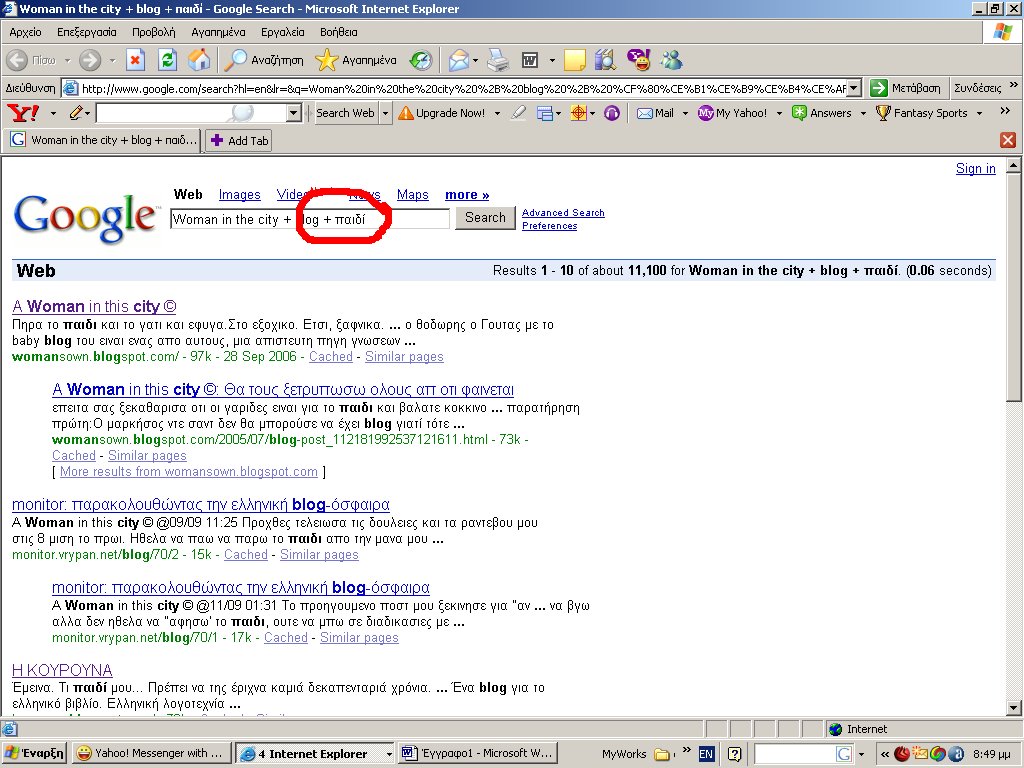The width and height of the screenshot is (1024, 768).
Task: Expand the Search Web dropdown arrow
Action: pyautogui.click(x=385, y=114)
